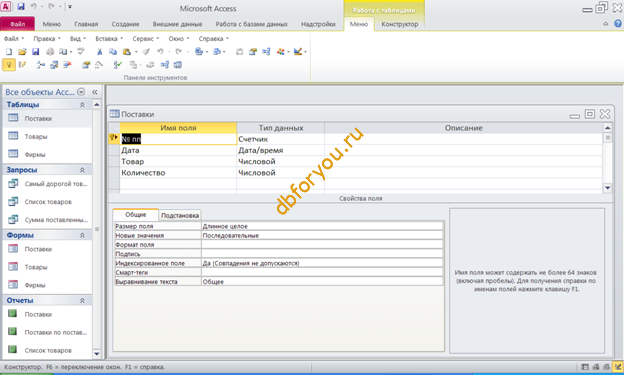Click the Описание cell for Дата row

point(464,150)
